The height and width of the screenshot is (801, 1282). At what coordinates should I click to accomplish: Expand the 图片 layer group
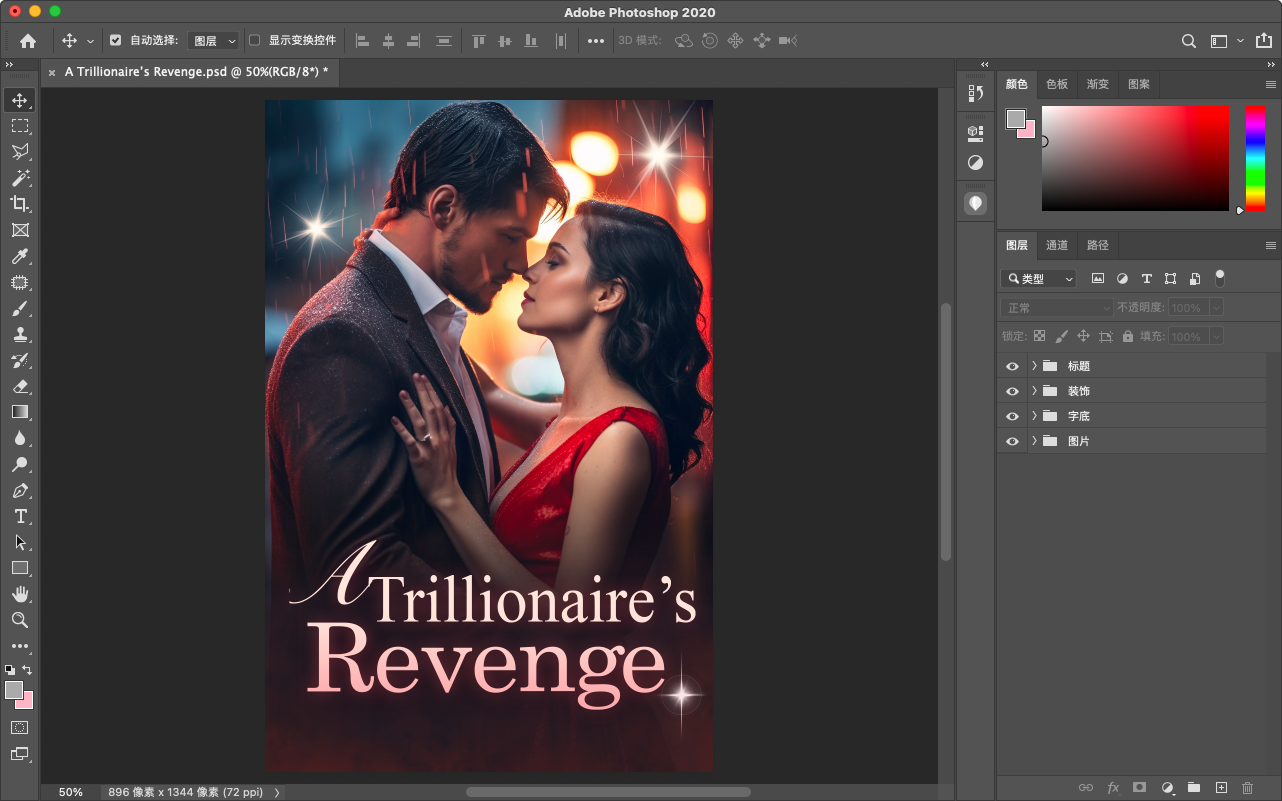click(x=1034, y=441)
